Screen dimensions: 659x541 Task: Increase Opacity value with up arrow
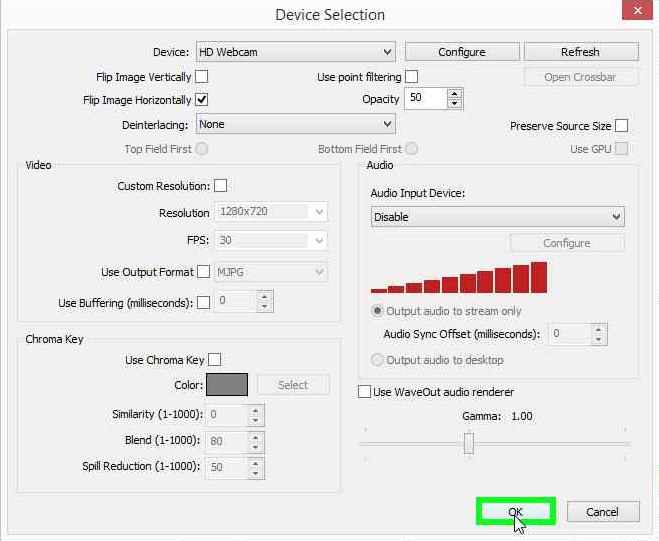click(455, 94)
